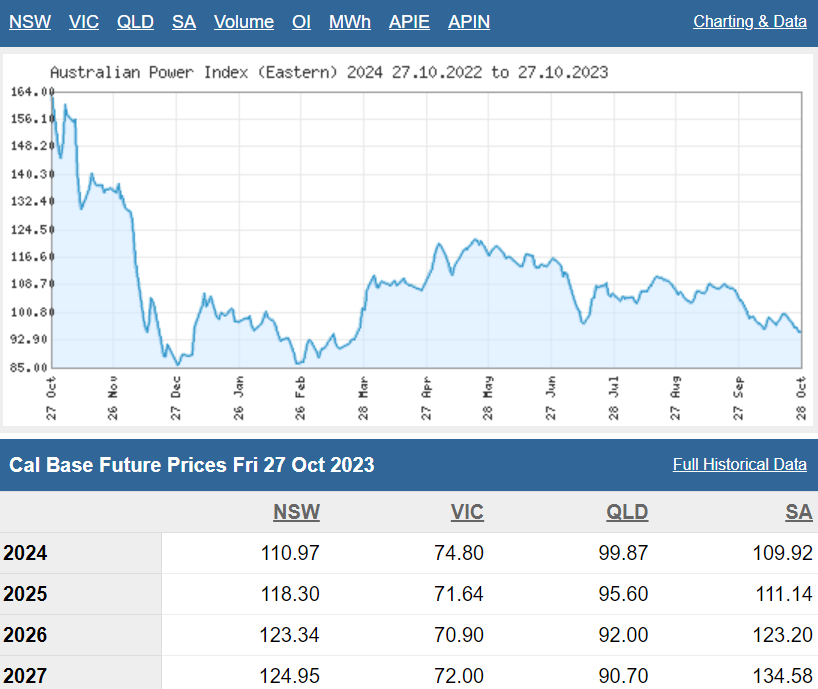
Task: Select the APIN index tab
Action: click(469, 21)
